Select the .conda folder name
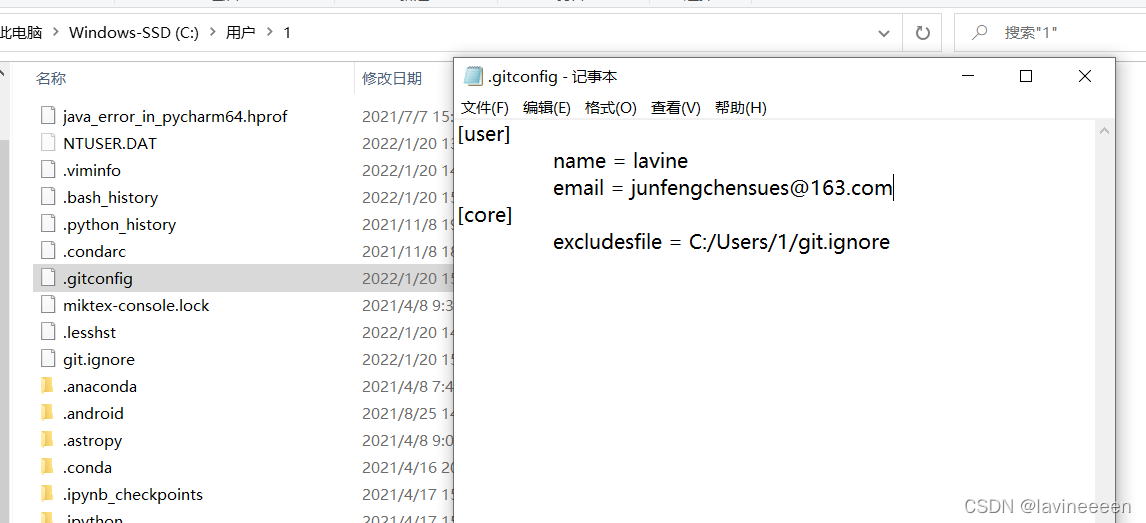 point(87,467)
